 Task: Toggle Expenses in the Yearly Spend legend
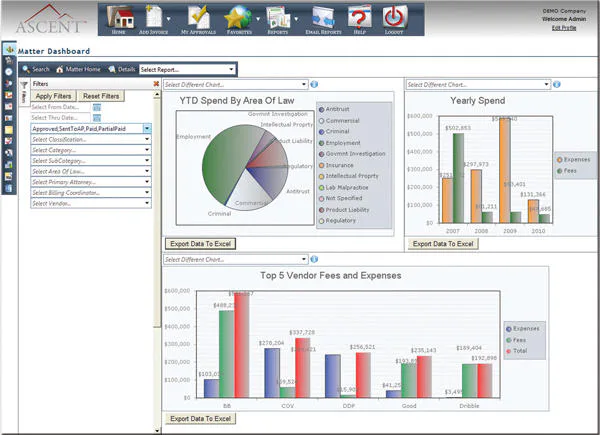574,160
